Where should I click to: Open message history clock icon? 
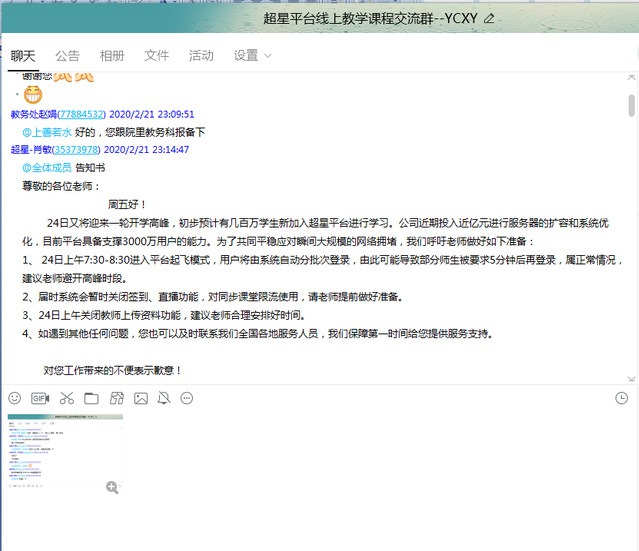(622, 398)
